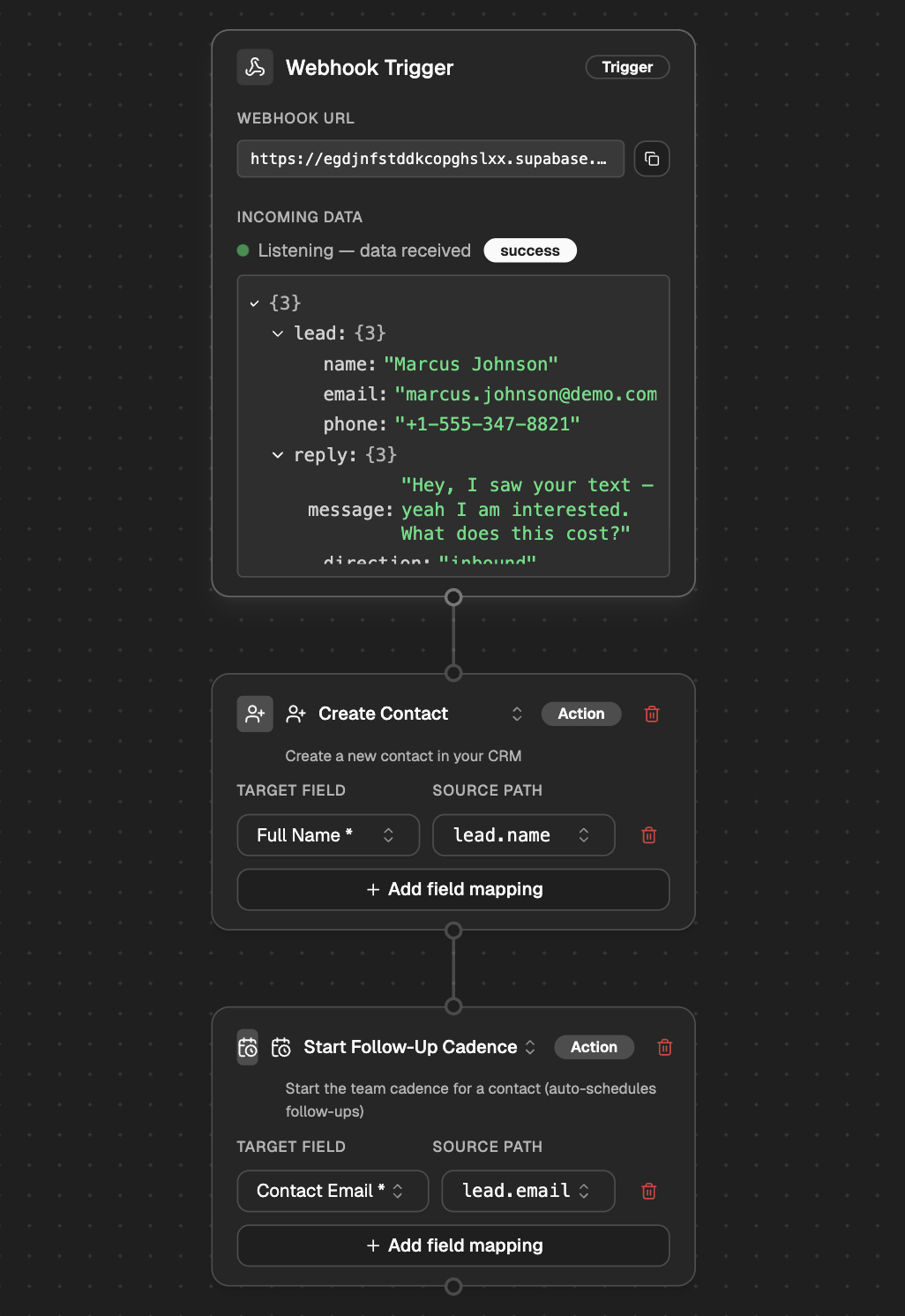
Task: Select the reply message text
Action: (x=527, y=510)
